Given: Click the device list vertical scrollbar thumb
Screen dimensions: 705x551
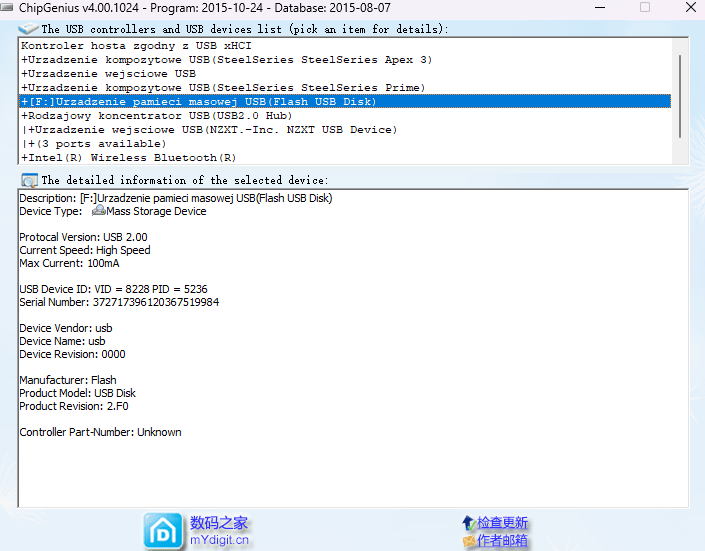Looking at the screenshot, I should click(x=680, y=96).
